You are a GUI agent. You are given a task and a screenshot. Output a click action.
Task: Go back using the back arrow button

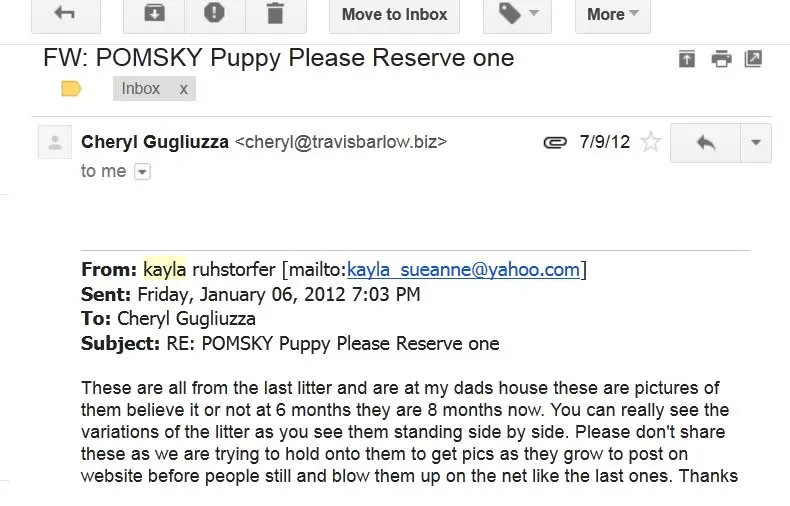65,14
